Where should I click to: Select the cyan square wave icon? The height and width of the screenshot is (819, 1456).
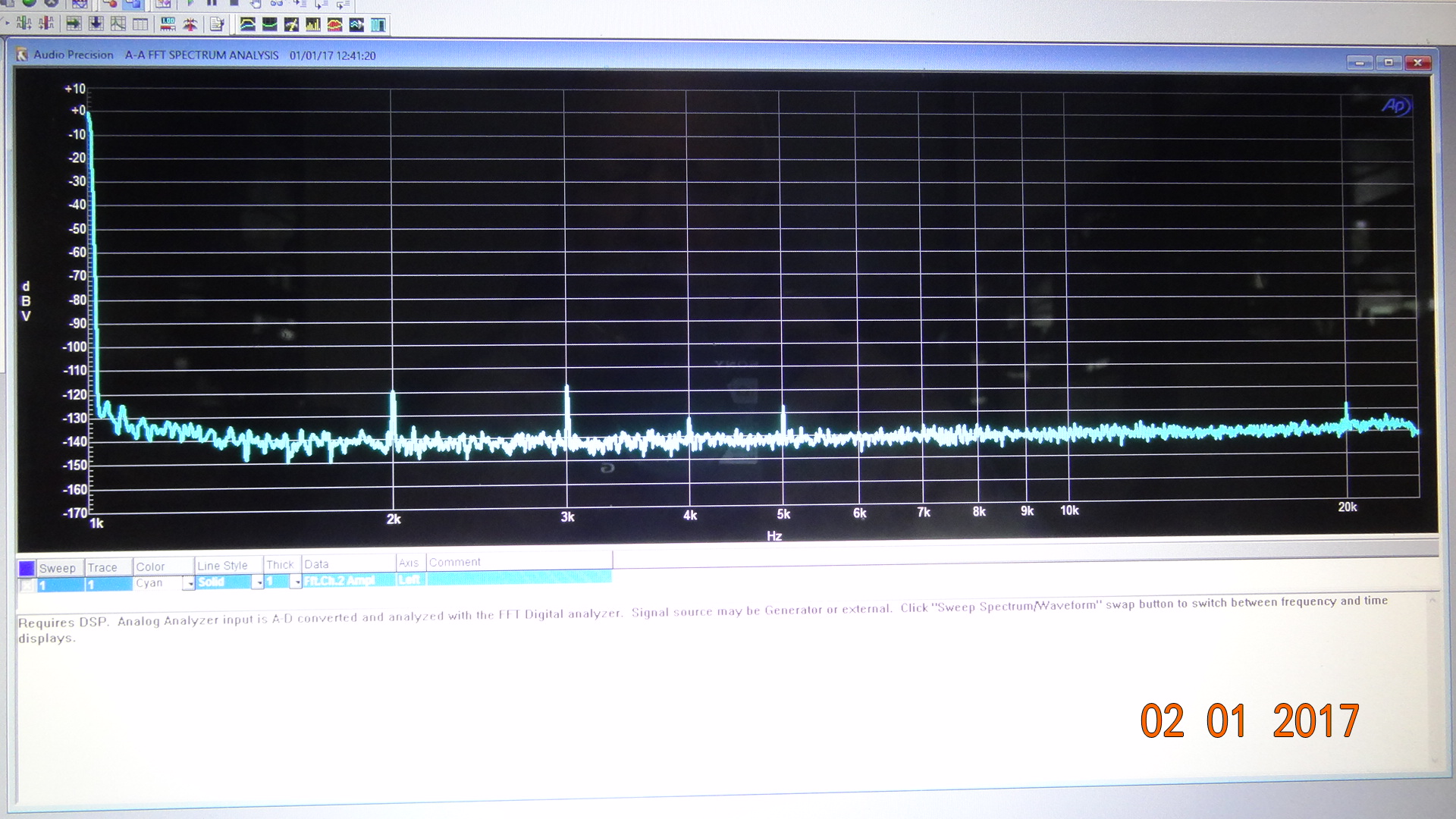click(378, 24)
